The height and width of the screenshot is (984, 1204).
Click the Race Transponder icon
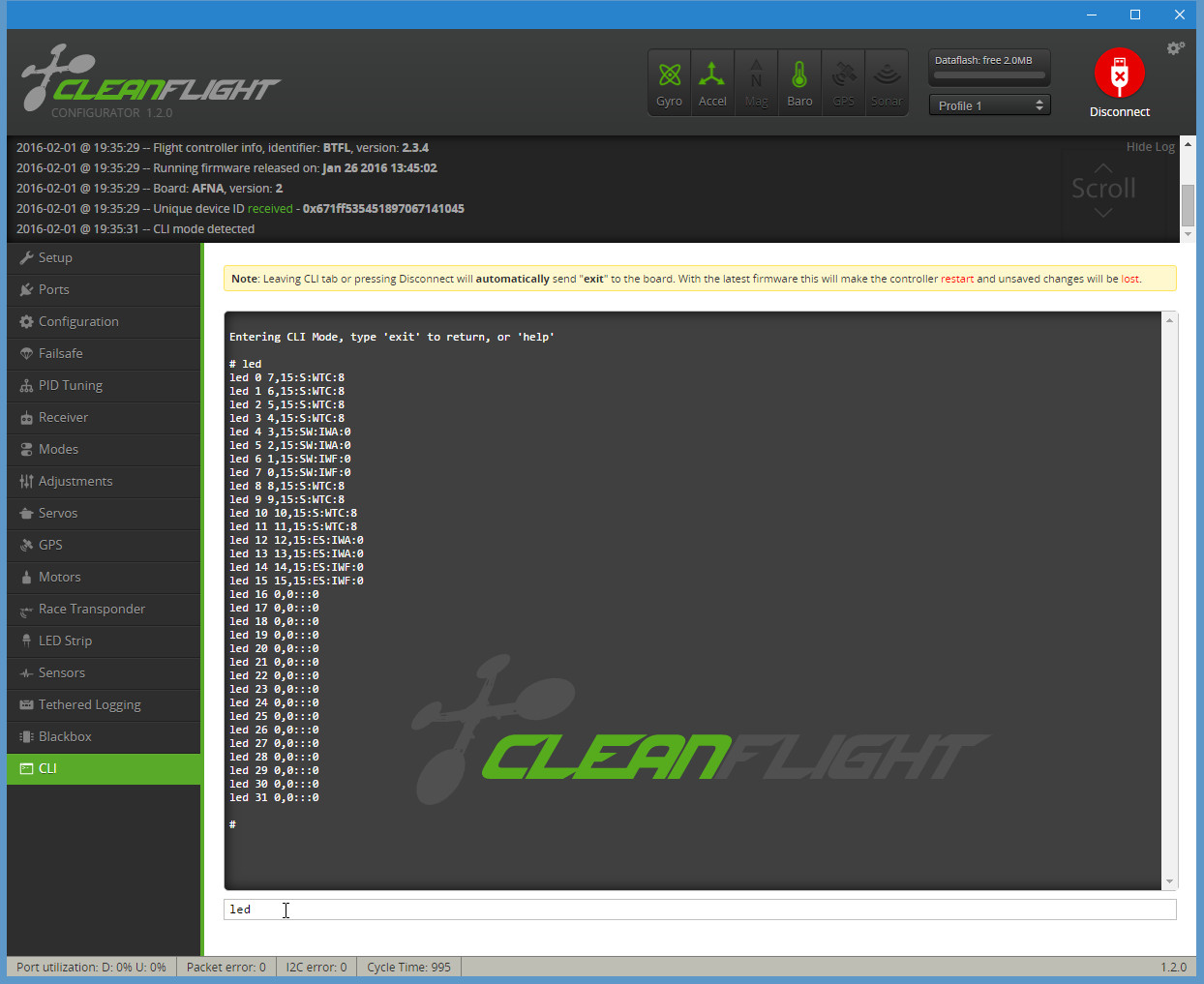[26, 610]
